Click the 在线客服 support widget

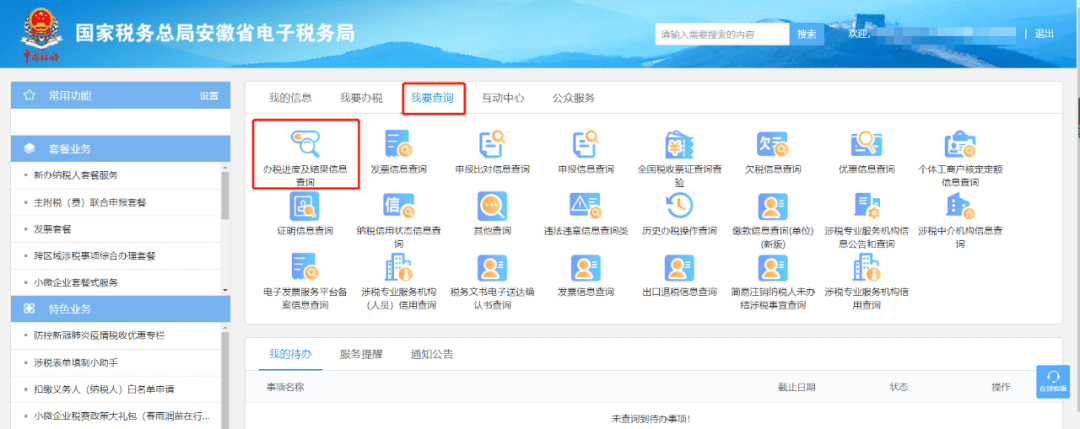pos(1052,379)
